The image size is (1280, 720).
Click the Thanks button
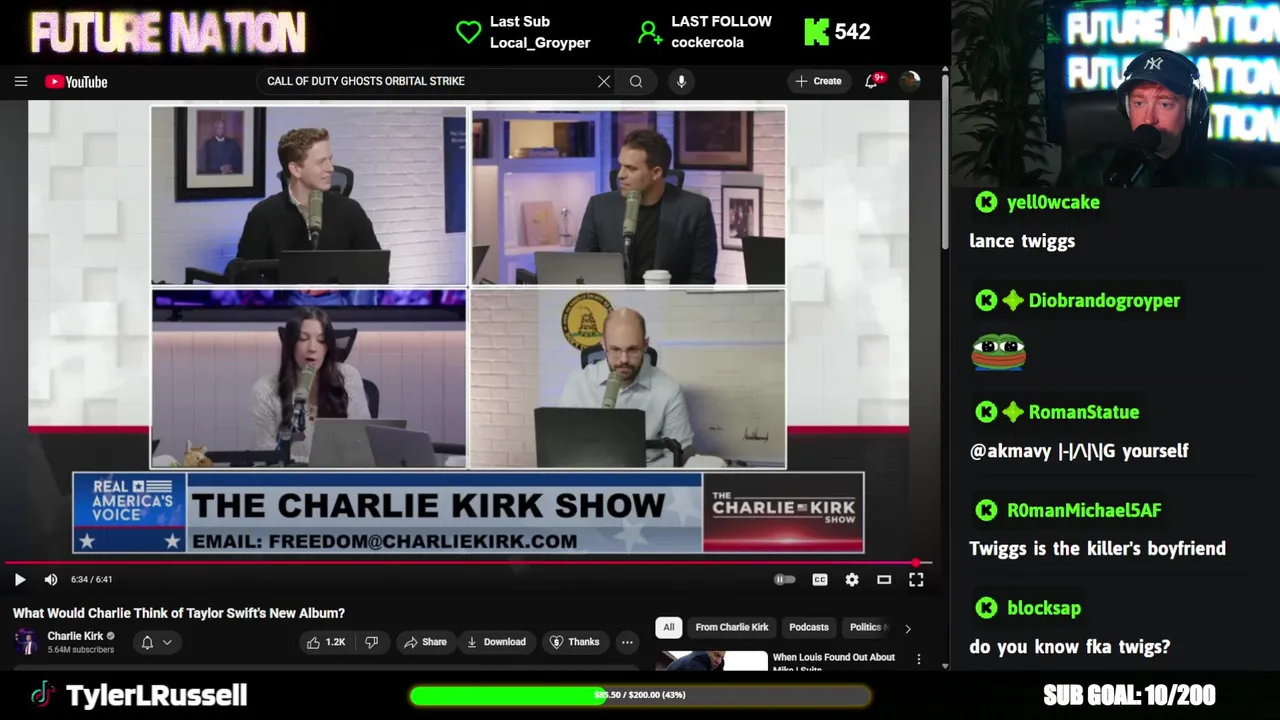tap(575, 642)
